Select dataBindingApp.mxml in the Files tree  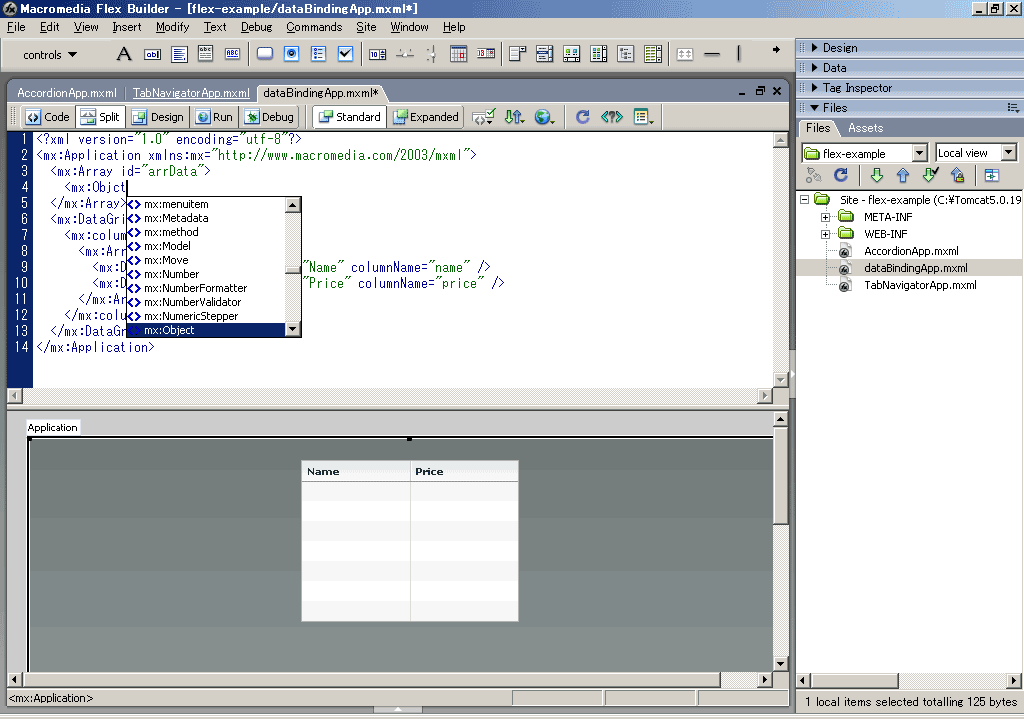pos(915,268)
